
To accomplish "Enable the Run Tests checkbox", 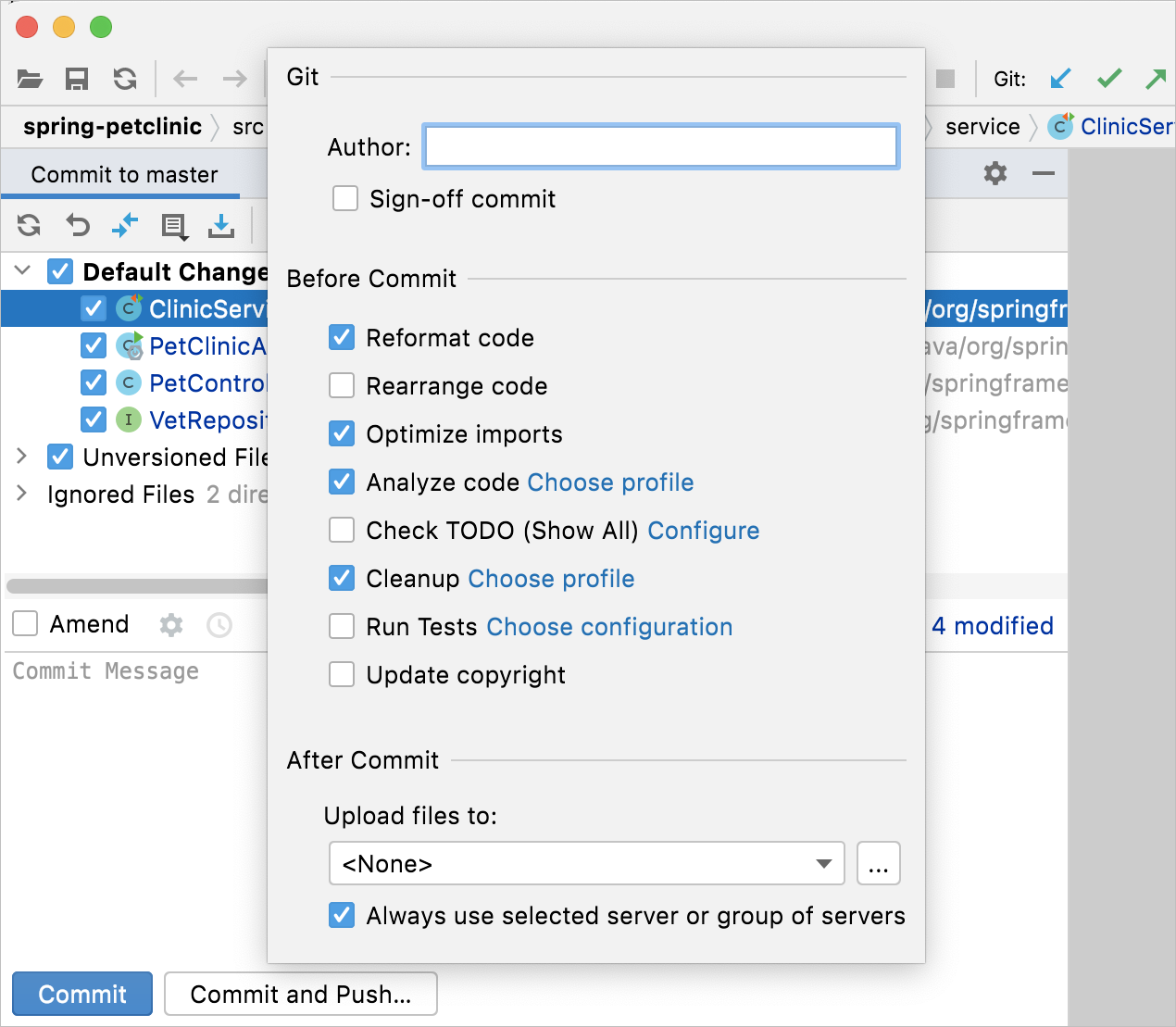I will 342,626.
